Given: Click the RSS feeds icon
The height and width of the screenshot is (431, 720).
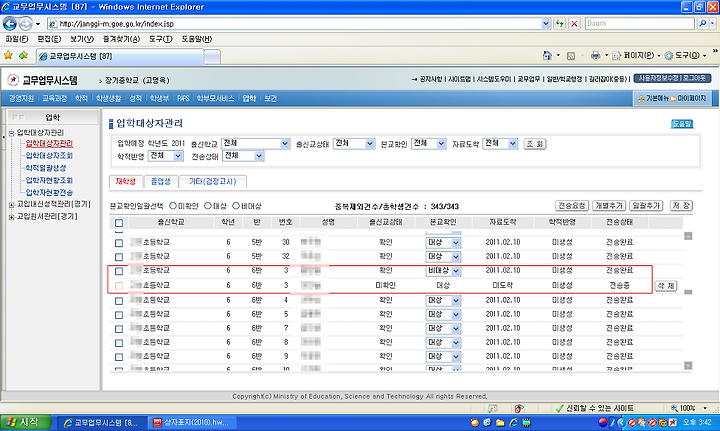Looking at the screenshot, I should [571, 56].
